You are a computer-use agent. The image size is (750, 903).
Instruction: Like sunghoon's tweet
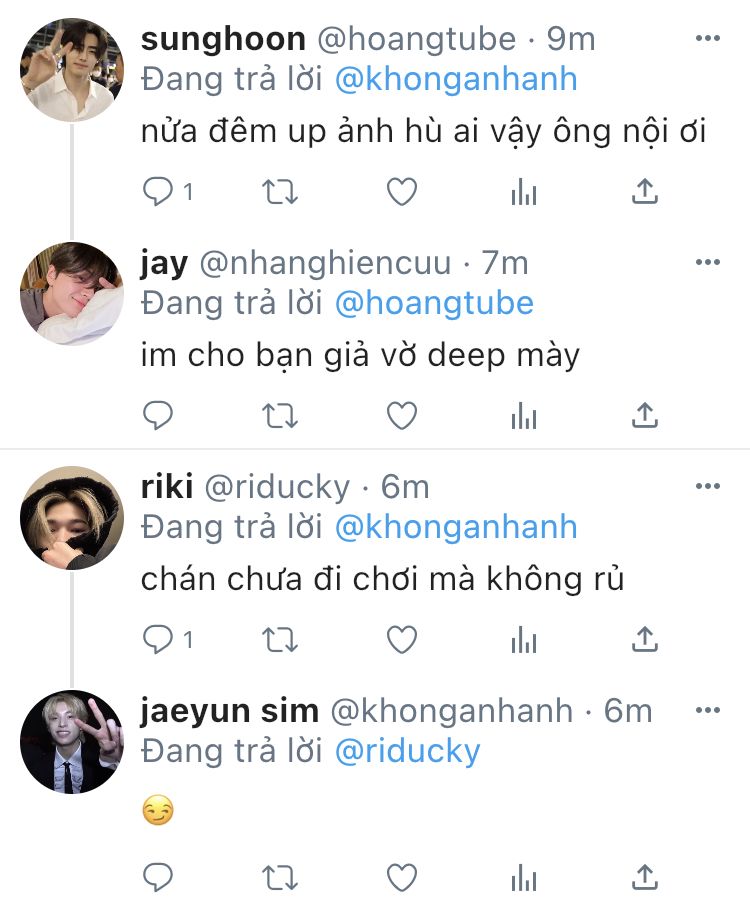click(x=401, y=191)
